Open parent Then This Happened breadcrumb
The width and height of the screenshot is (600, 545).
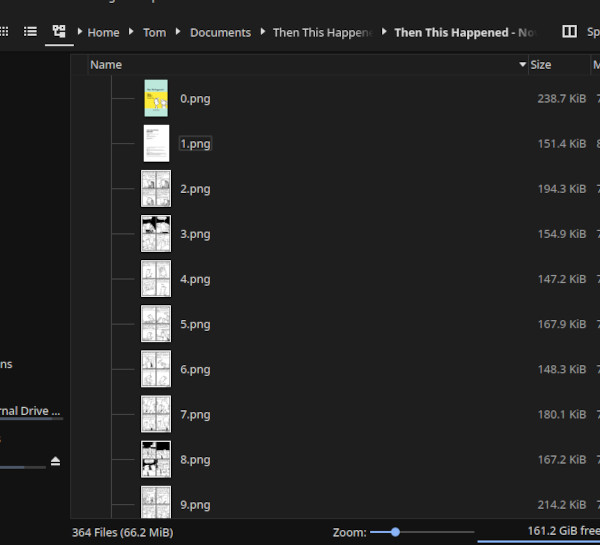[323, 33]
